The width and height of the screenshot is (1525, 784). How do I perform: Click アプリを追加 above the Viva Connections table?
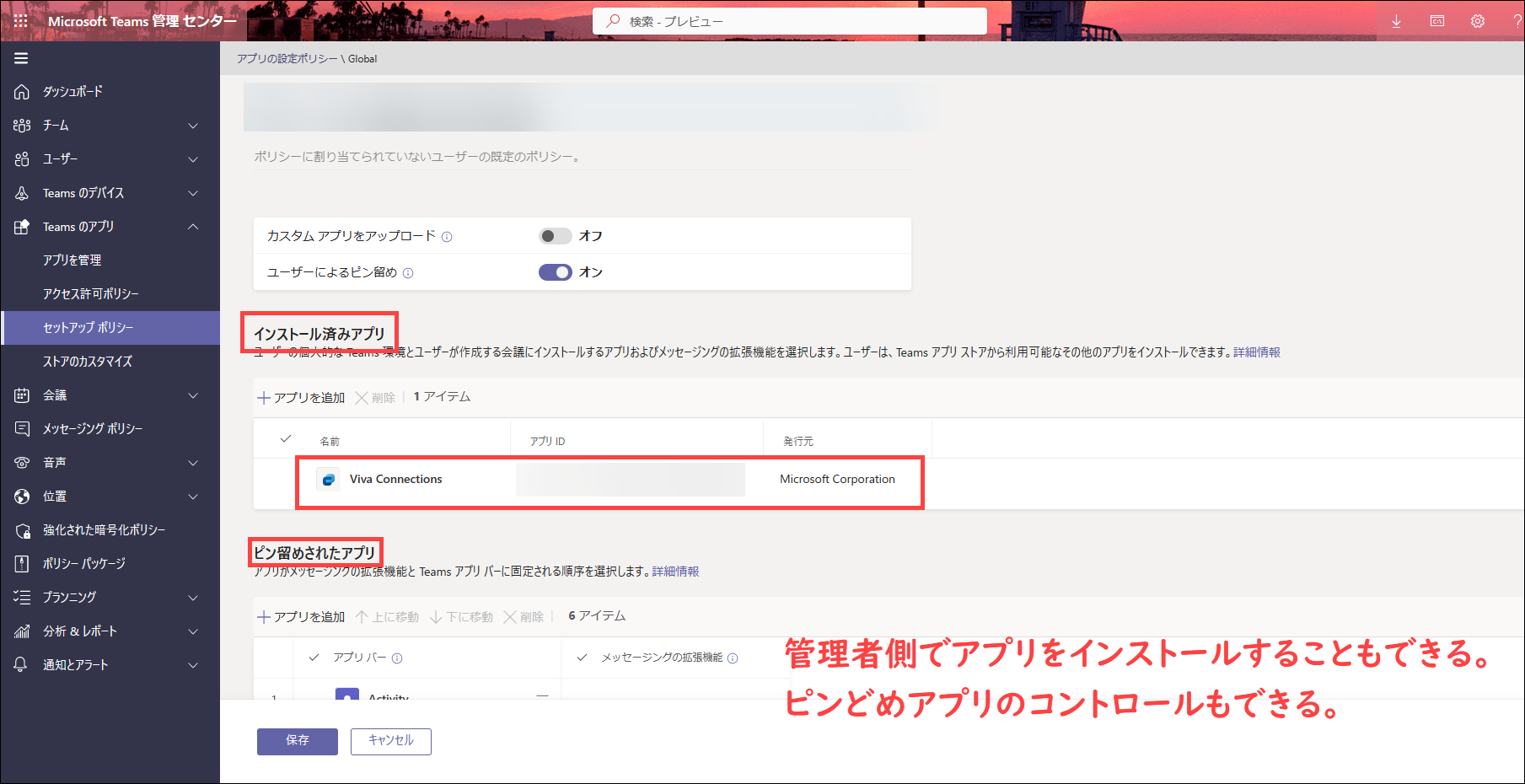point(301,397)
